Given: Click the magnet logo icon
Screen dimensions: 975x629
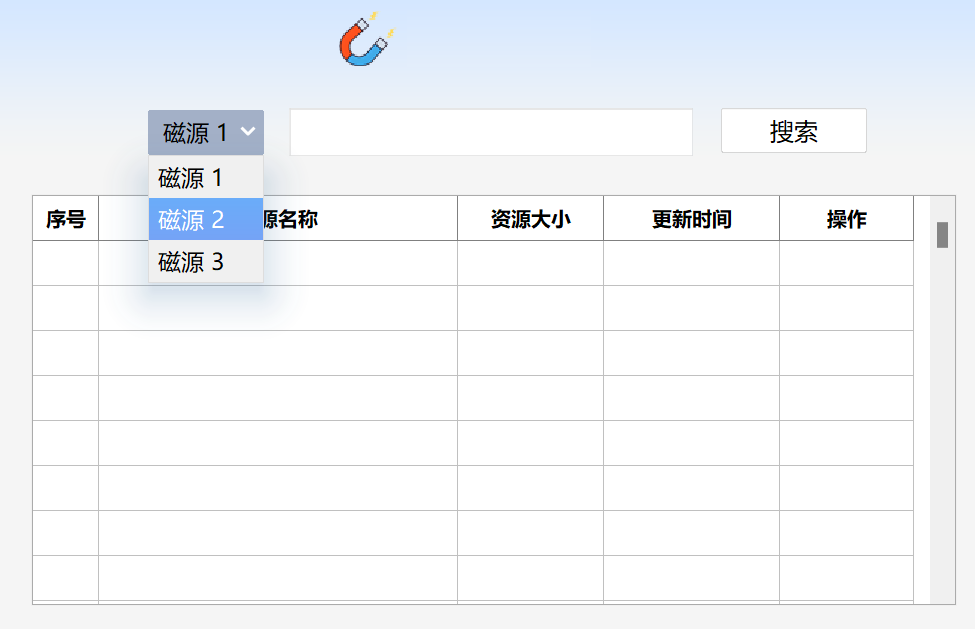Looking at the screenshot, I should tap(367, 39).
